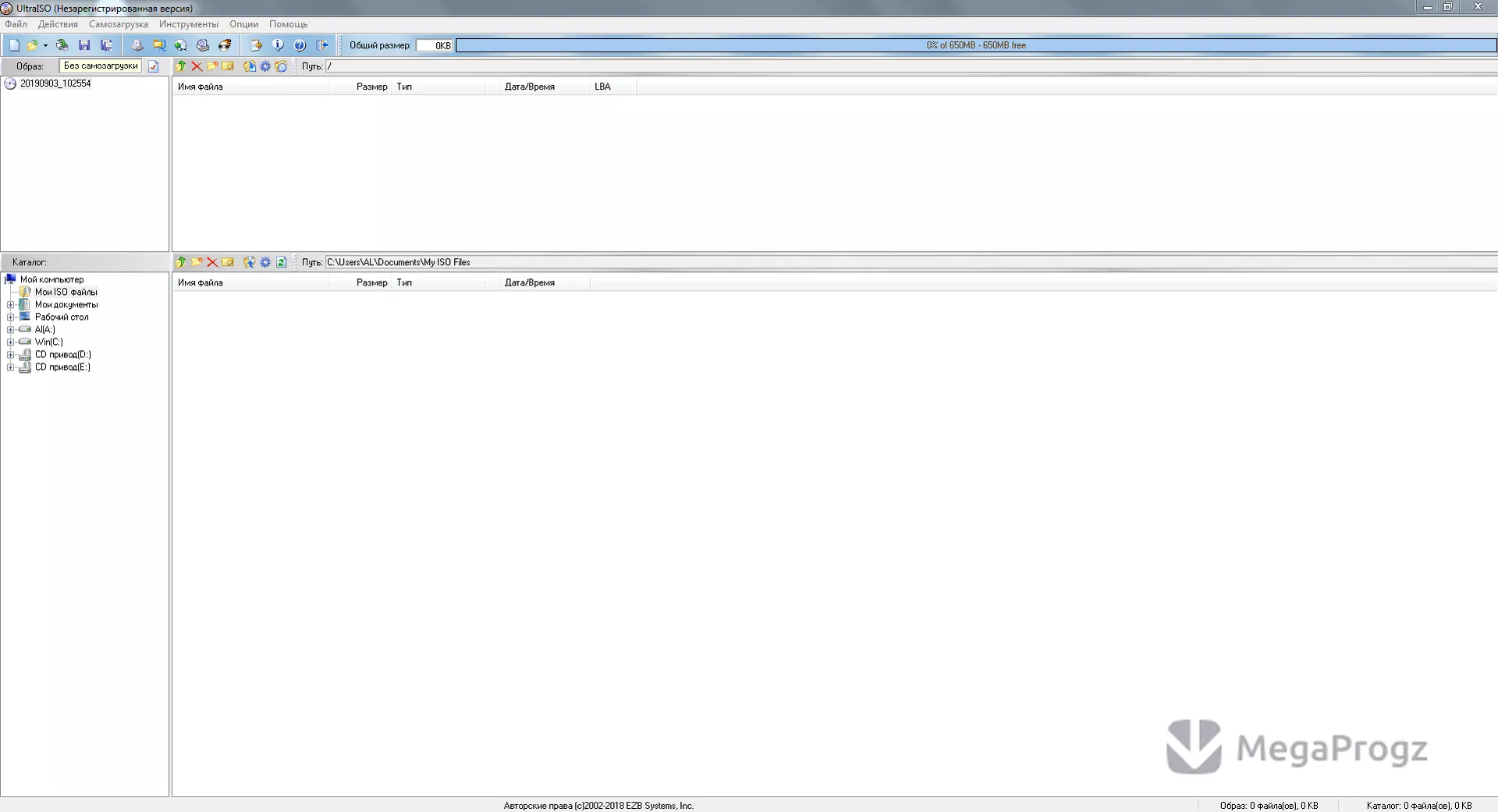Click the image pane Путь field
This screenshot has height=812, width=1498.
[911, 66]
